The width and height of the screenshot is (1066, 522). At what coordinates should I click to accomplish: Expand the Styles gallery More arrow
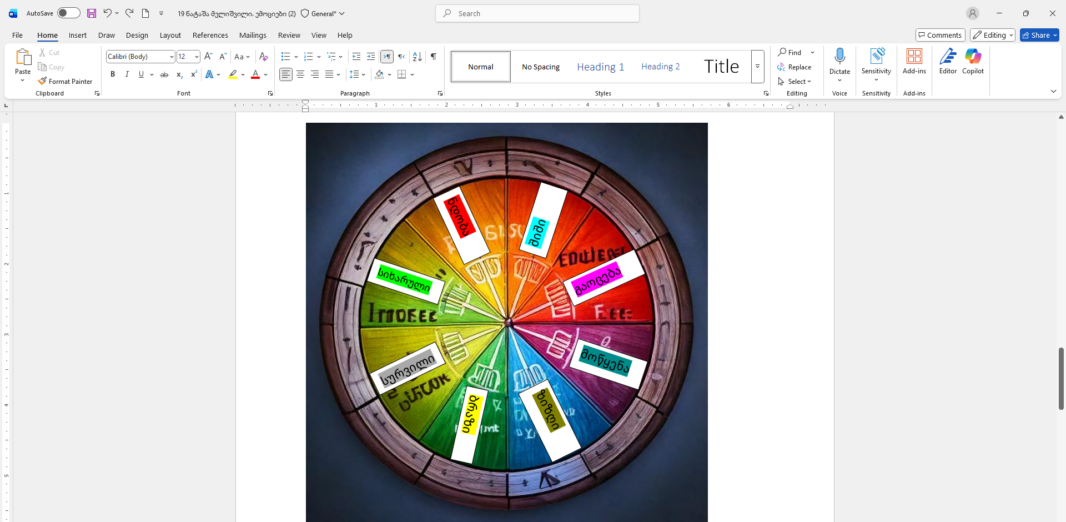click(758, 67)
